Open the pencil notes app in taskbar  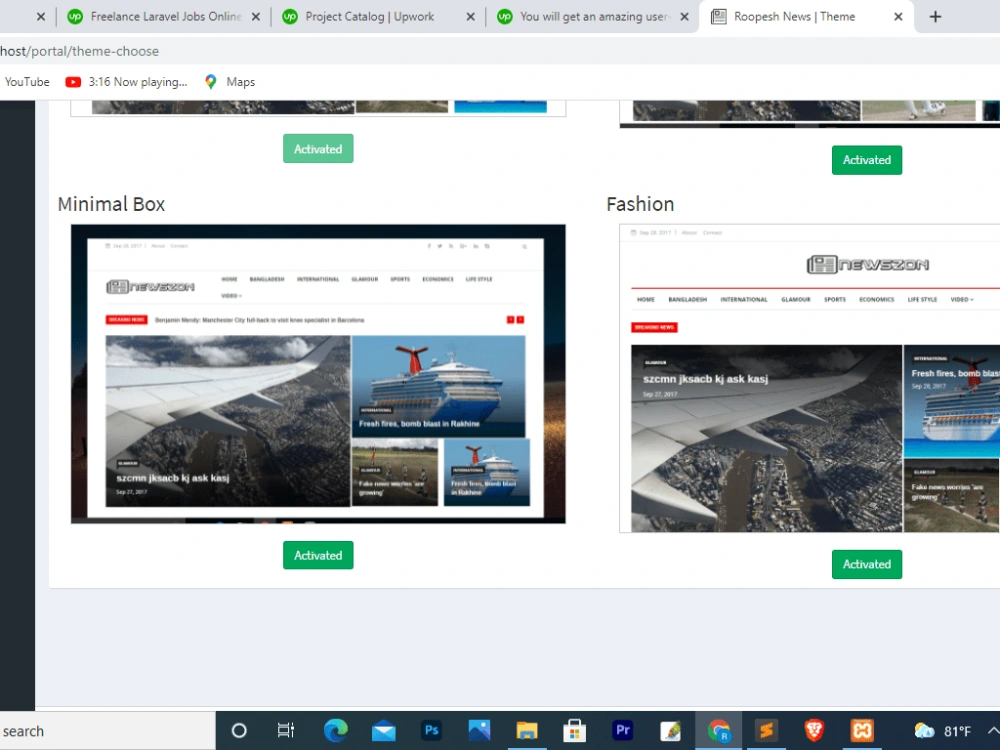pyautogui.click(x=670, y=731)
